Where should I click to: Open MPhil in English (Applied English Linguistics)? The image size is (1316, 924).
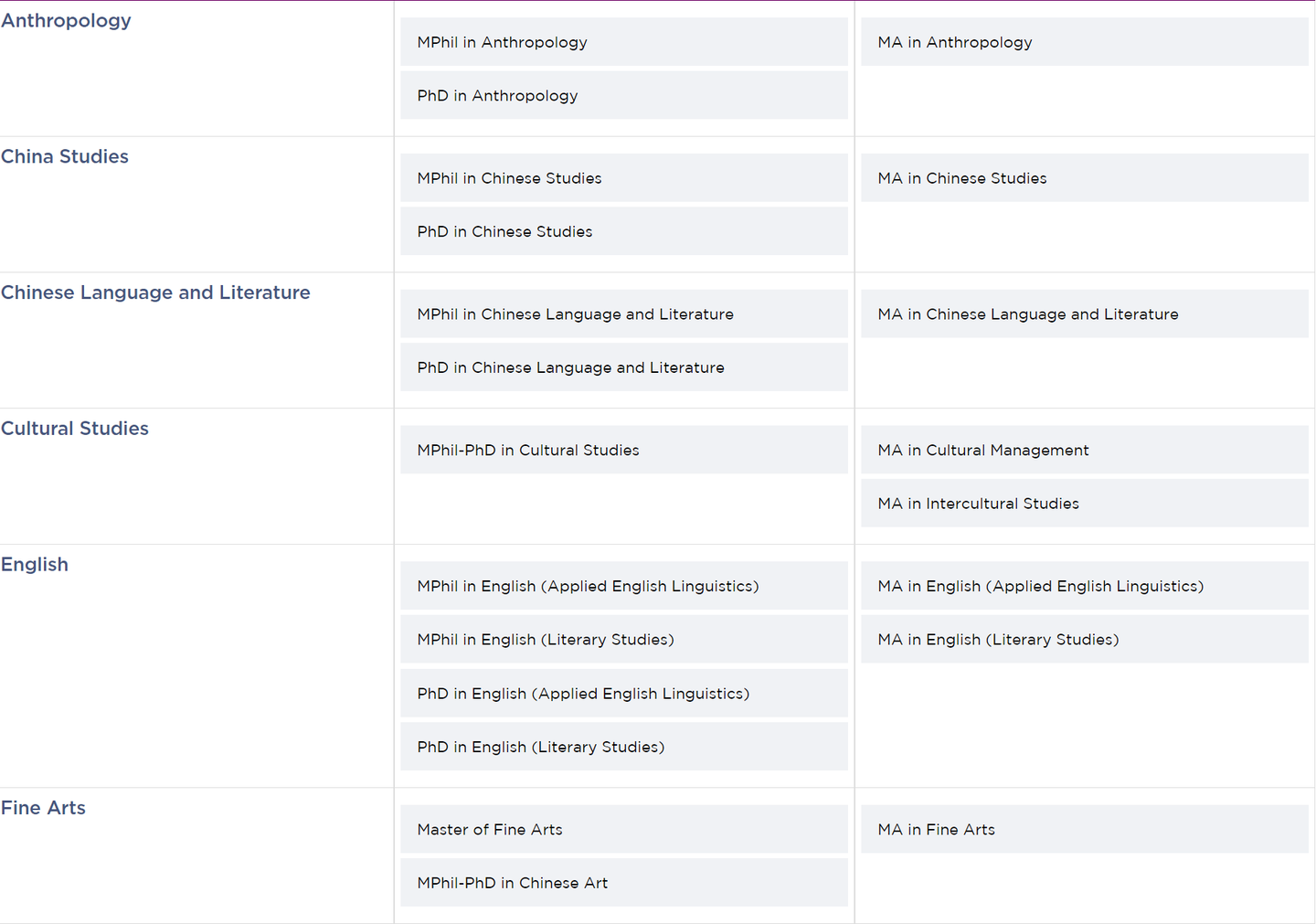(x=624, y=586)
